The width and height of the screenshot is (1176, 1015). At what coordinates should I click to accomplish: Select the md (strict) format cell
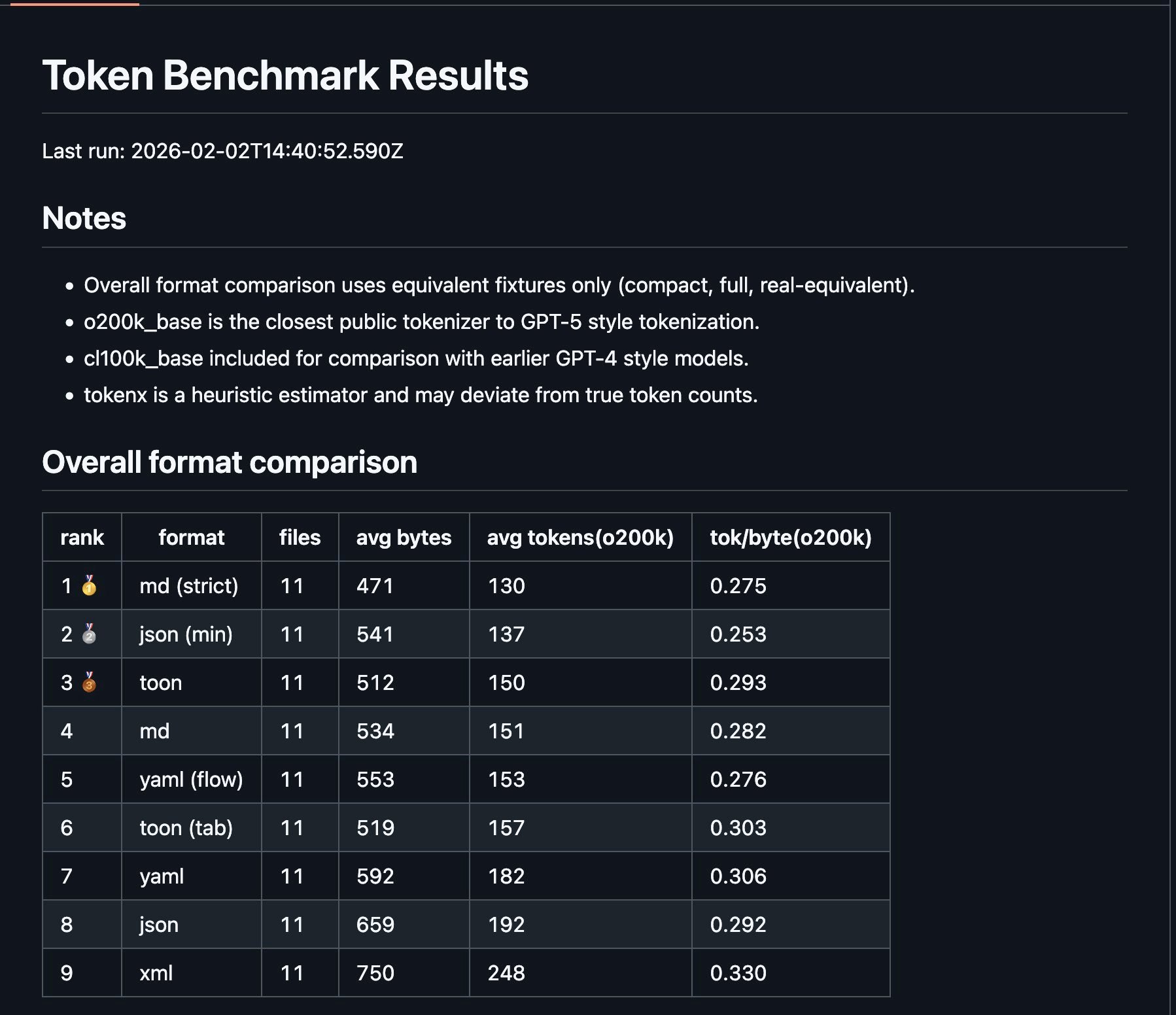[x=189, y=585]
